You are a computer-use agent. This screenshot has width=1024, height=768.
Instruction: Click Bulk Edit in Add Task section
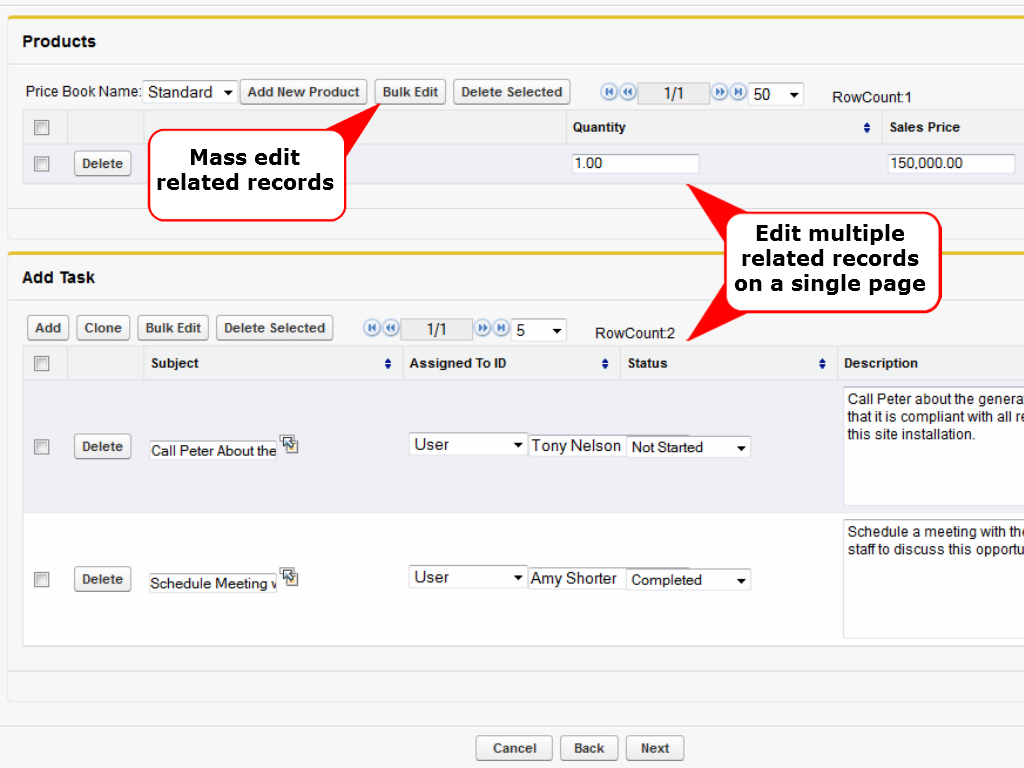[173, 328]
